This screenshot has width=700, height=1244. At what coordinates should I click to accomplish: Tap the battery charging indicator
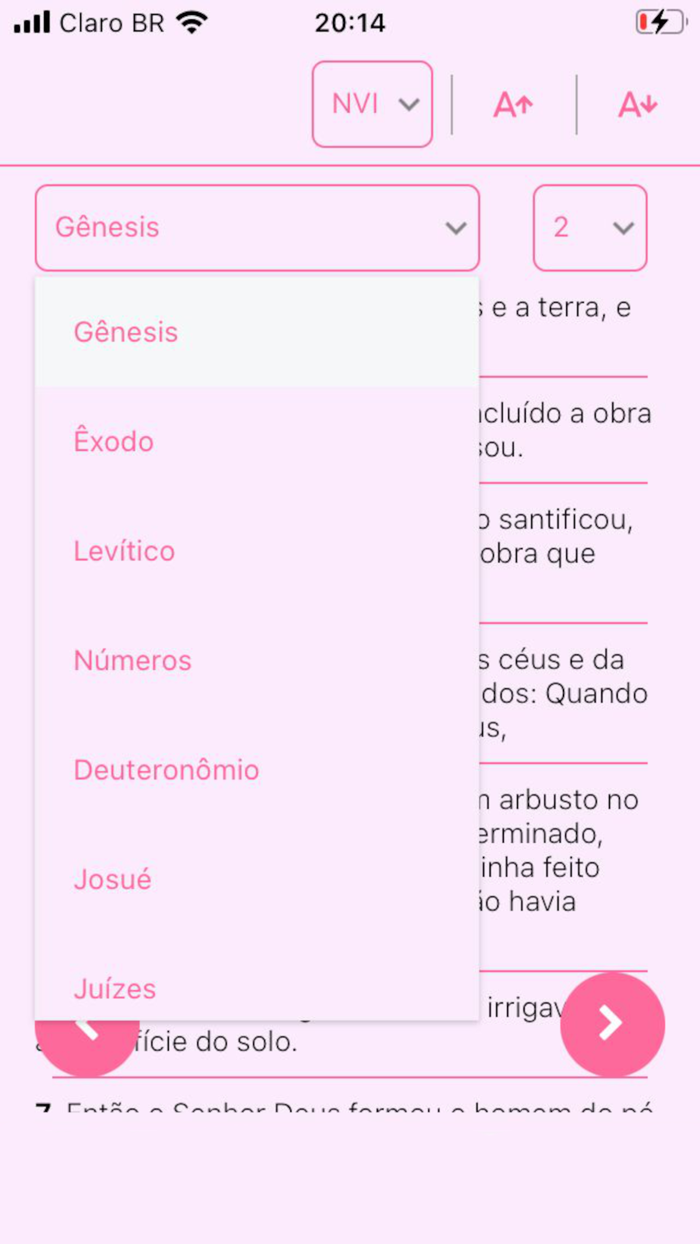(660, 22)
